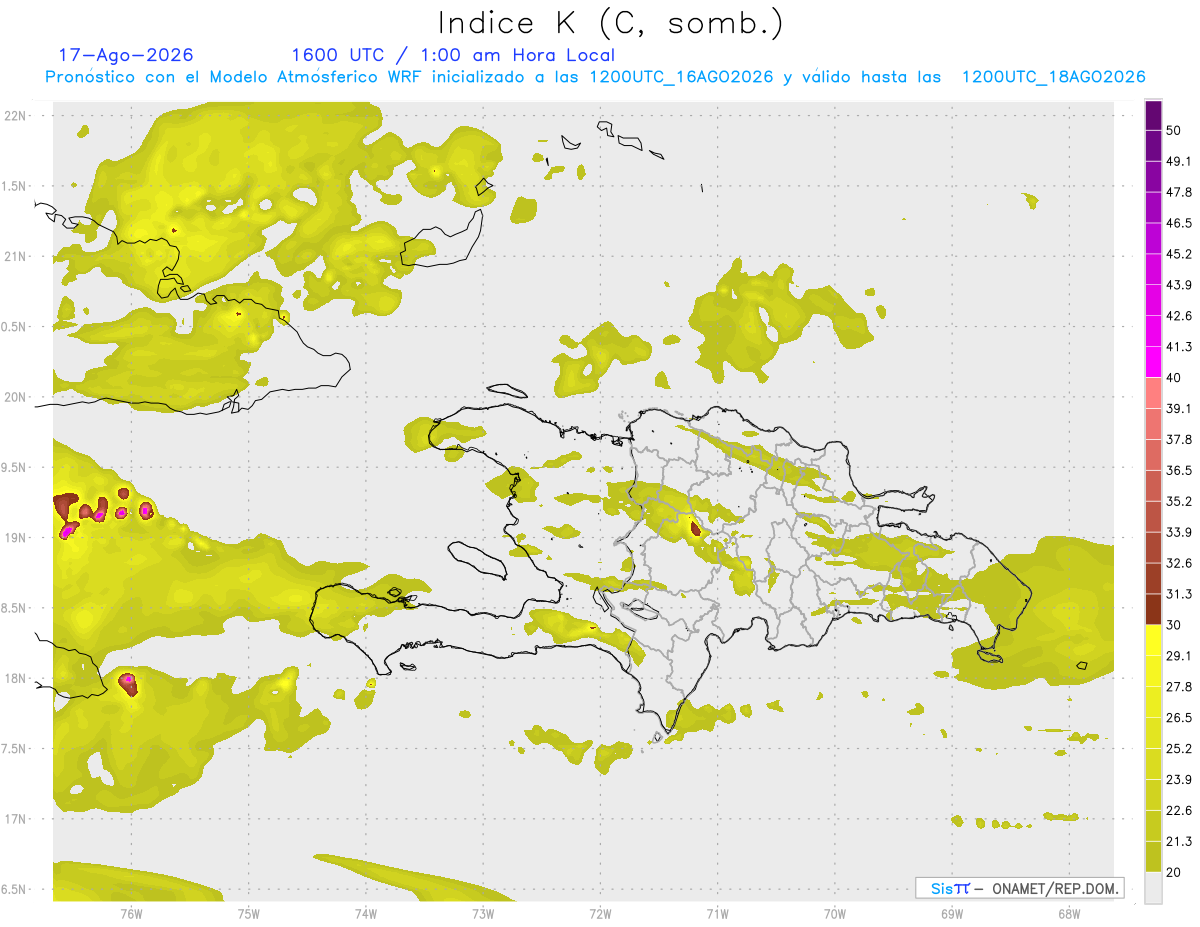
Task: Click the legend value '50'
Action: (1174, 130)
